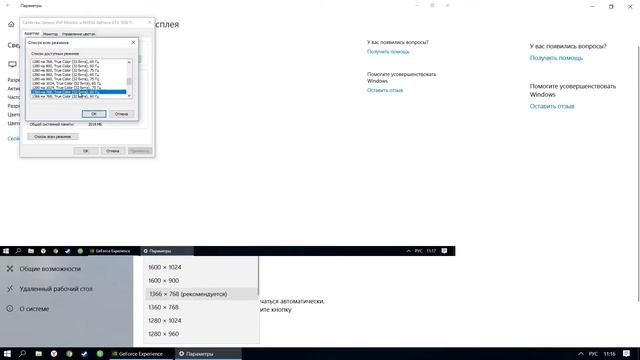
Task: Click File Explorer icon on taskbar showing 11:17
Action: point(31,251)
